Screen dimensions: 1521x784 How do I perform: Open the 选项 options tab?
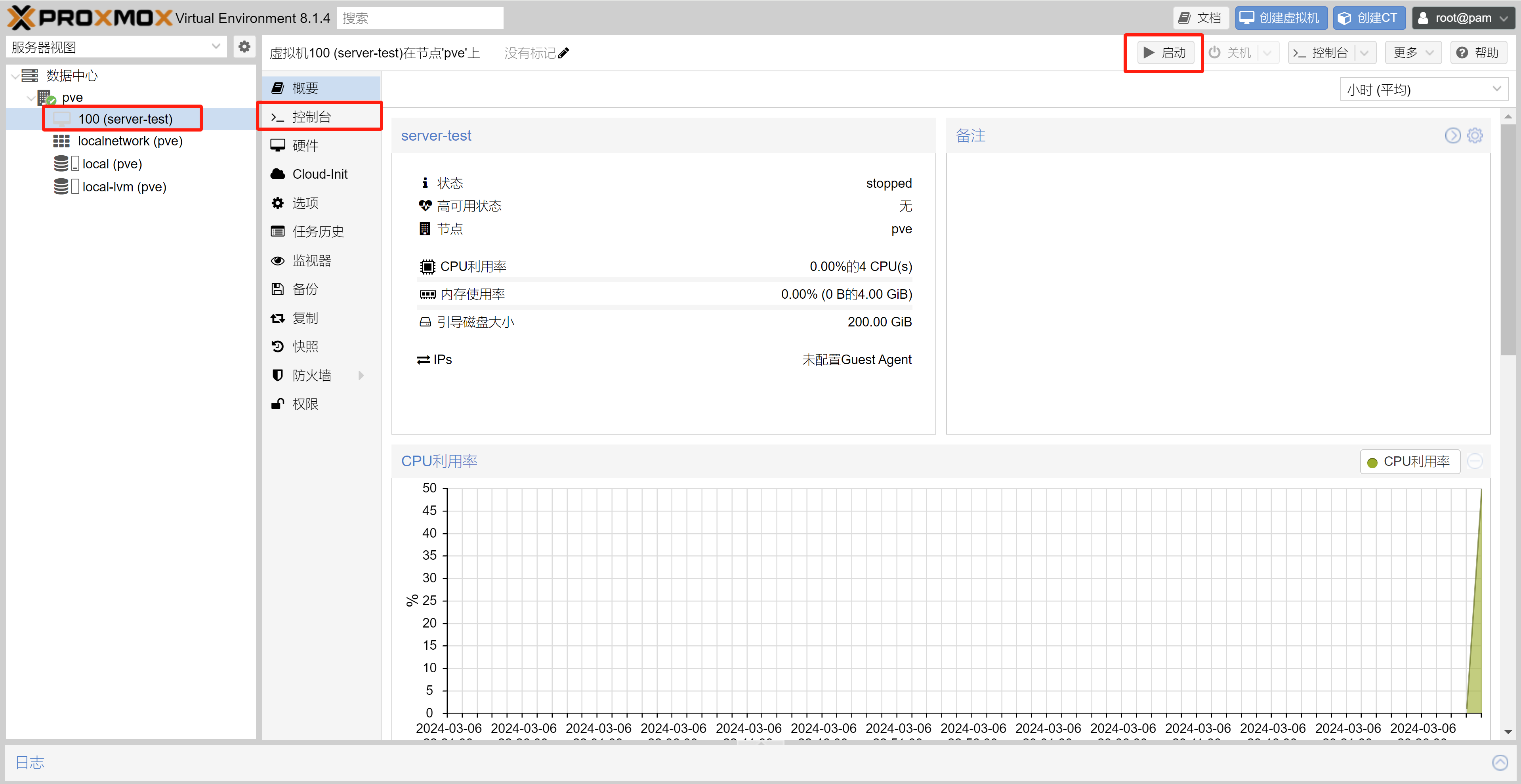(x=321, y=203)
